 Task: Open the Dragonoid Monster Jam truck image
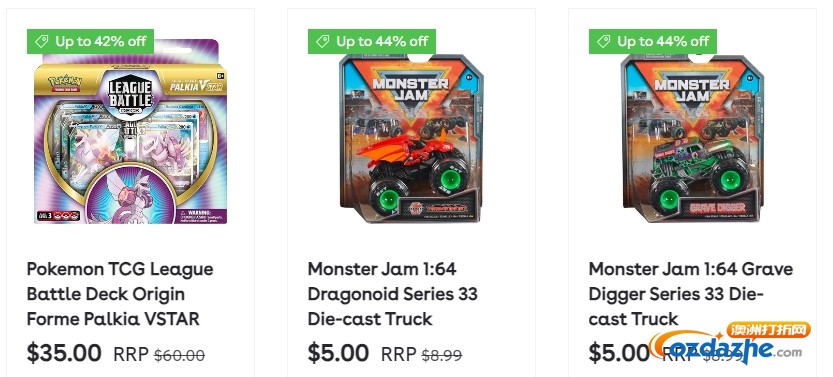[411, 138]
